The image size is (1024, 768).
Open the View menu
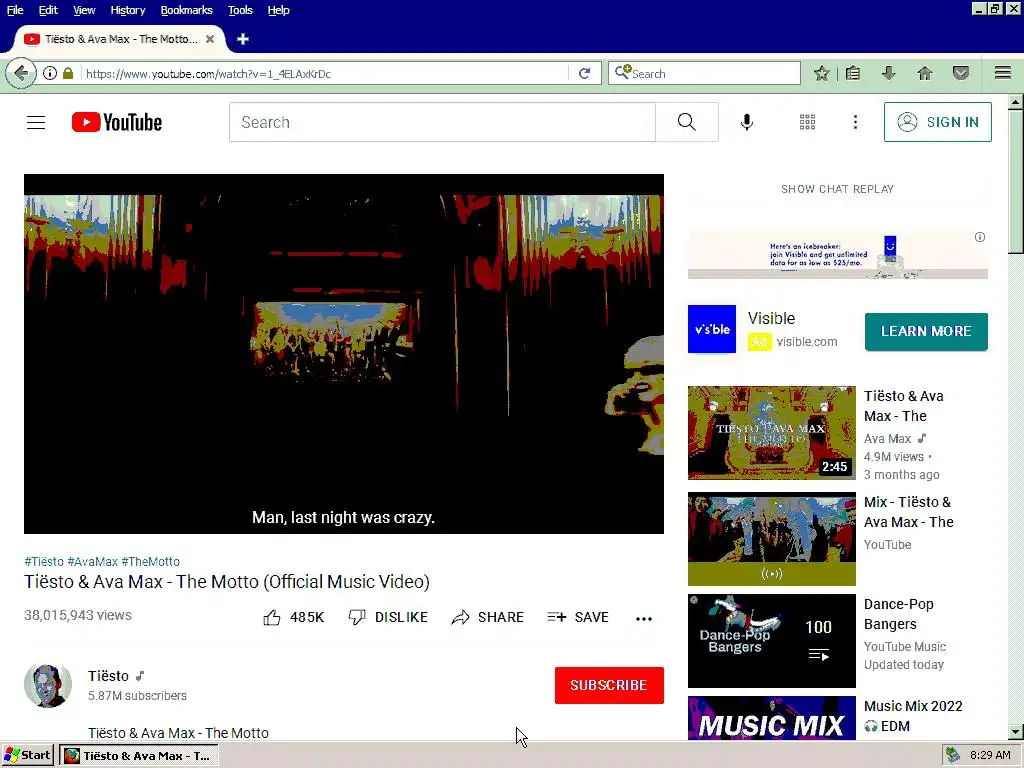click(84, 10)
